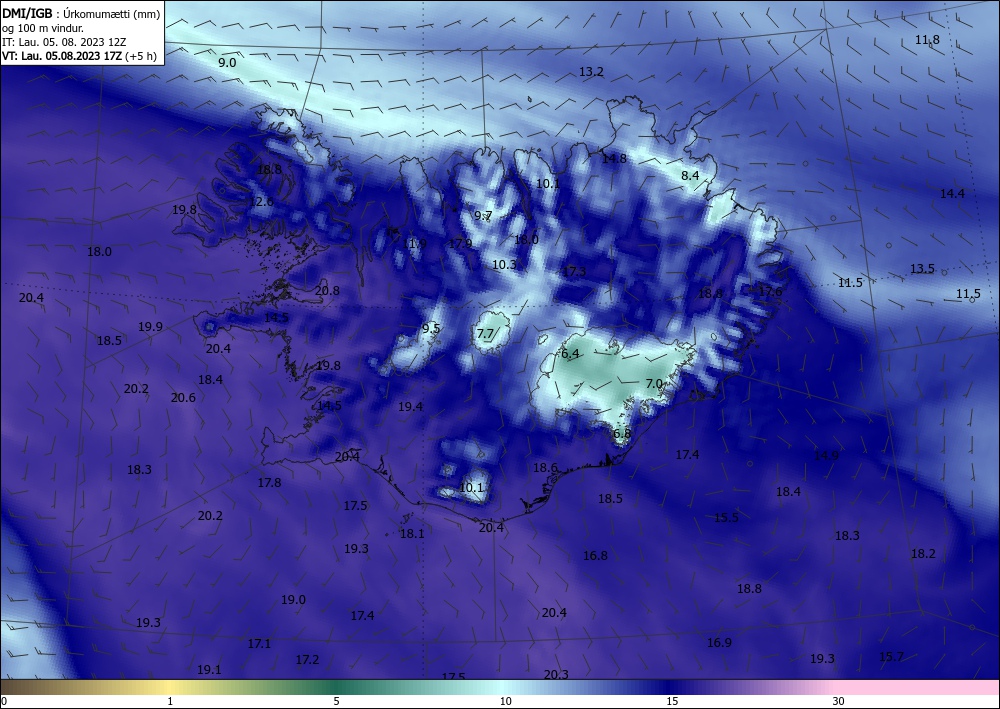Click the 11.9 value on the map
The image size is (1000, 709).
(x=415, y=244)
